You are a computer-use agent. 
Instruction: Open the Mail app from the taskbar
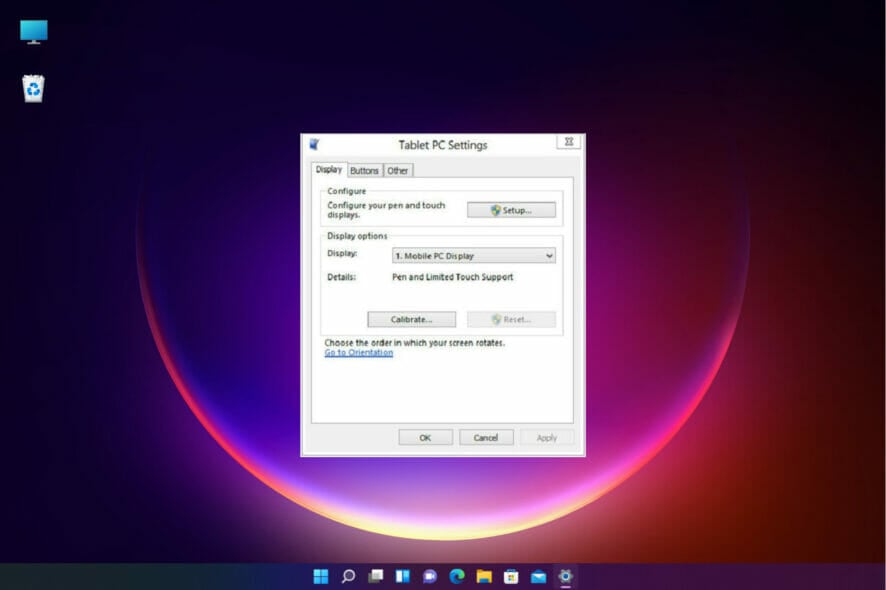click(x=537, y=577)
